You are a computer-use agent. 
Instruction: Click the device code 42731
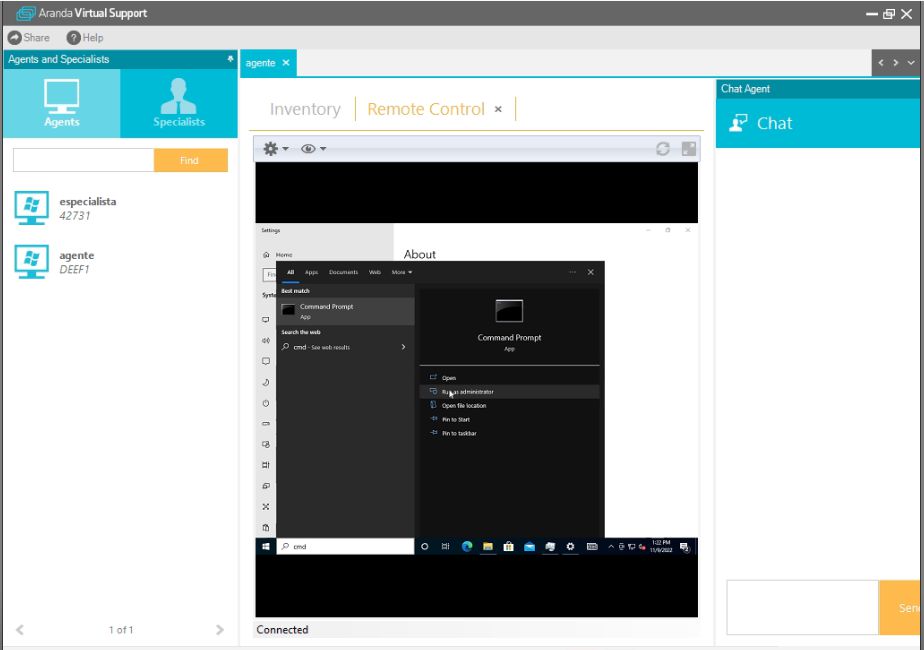tap(75, 216)
